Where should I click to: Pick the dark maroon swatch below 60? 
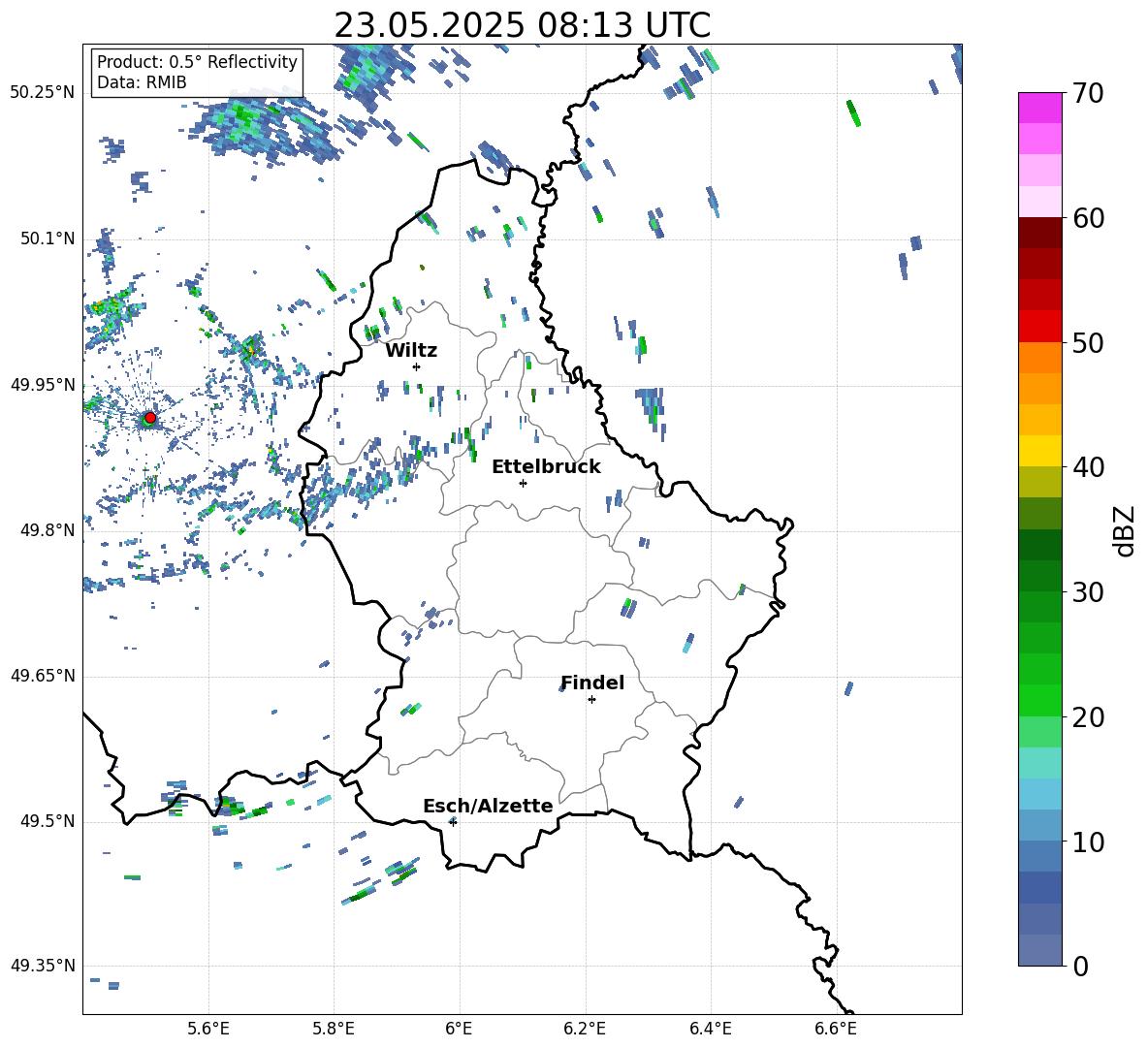click(1039, 233)
